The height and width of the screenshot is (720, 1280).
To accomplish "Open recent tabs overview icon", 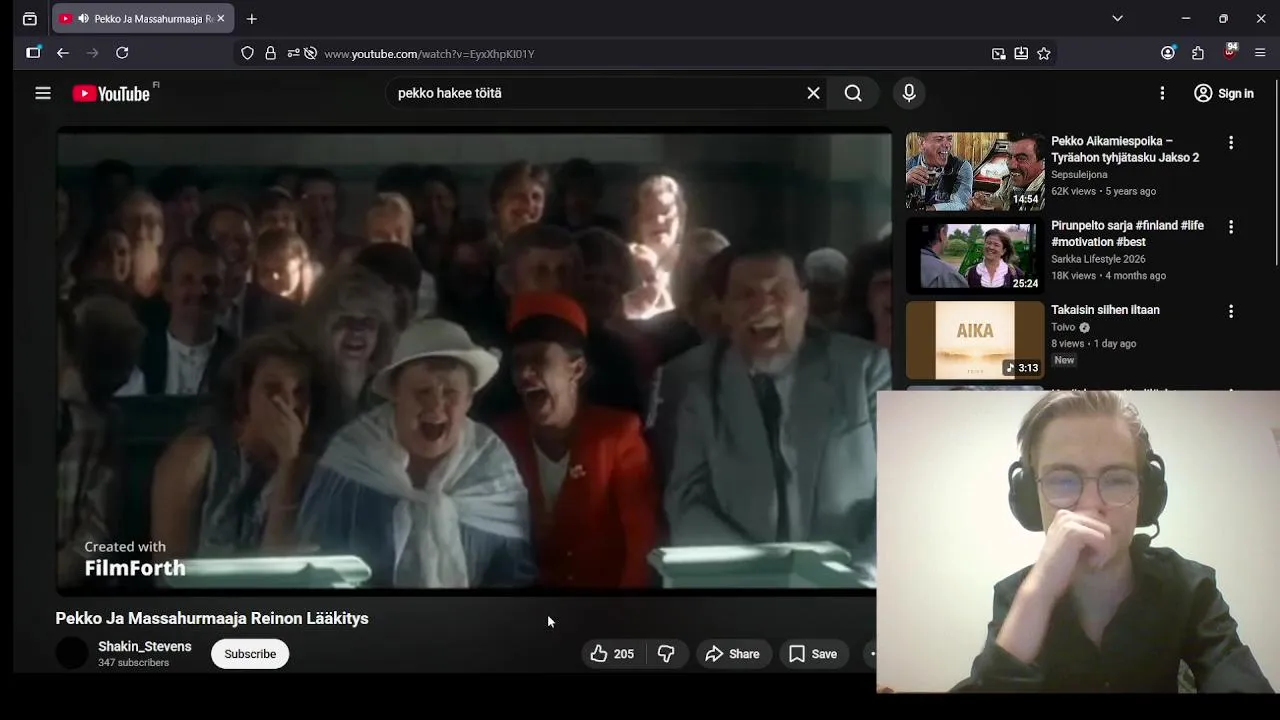I will click(x=29, y=19).
